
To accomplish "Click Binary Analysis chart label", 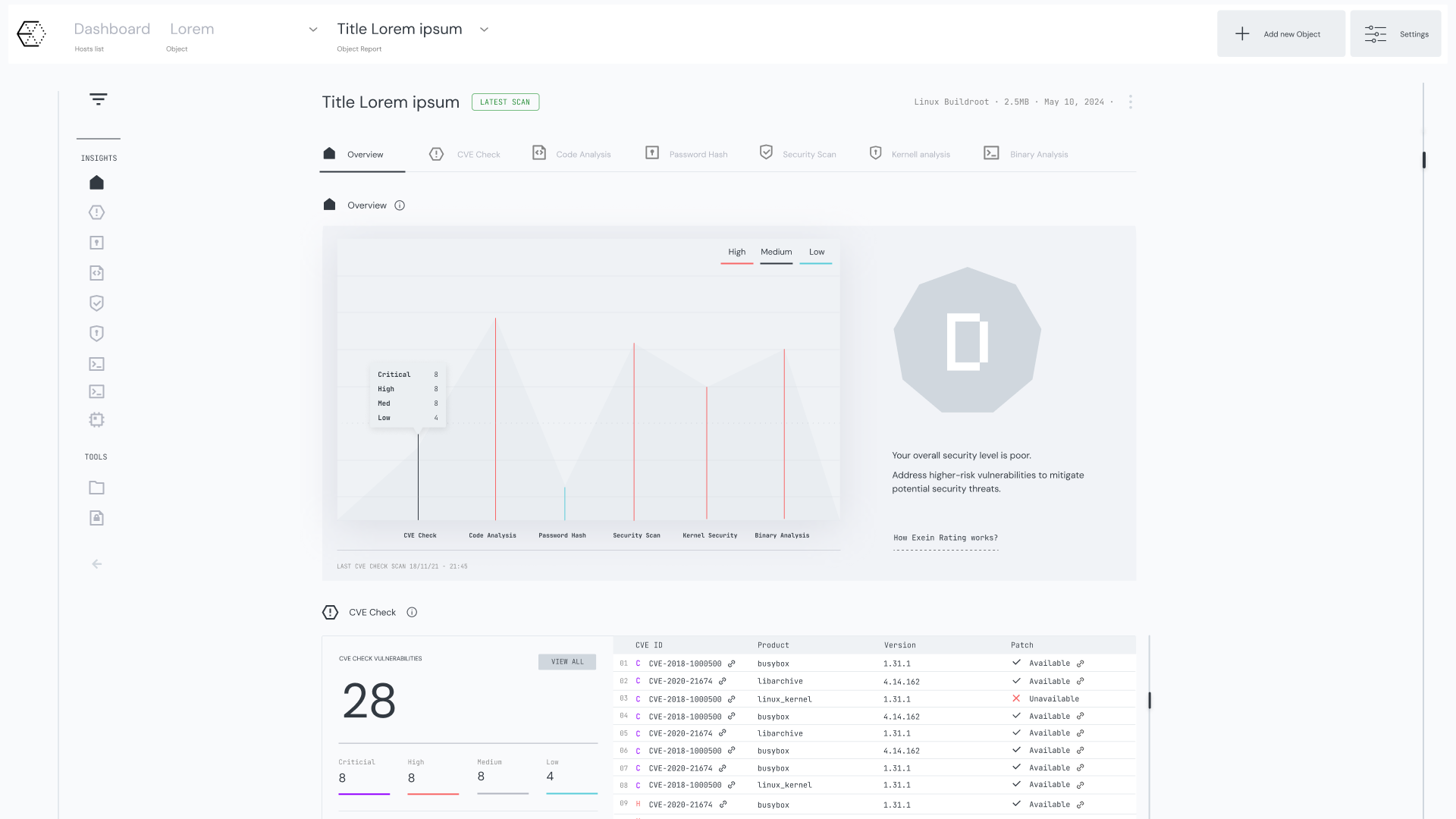I will click(x=782, y=535).
